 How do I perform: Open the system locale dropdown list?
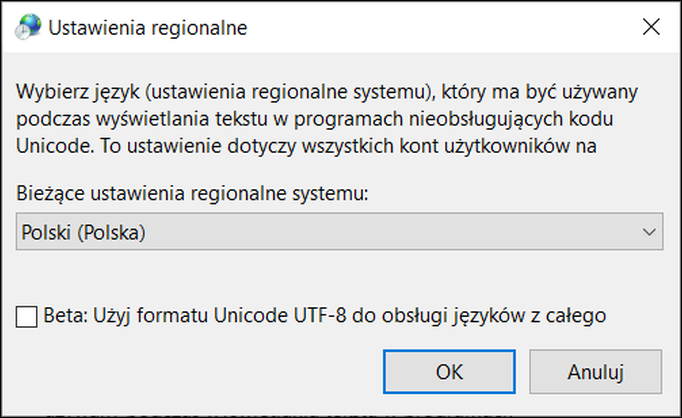click(340, 234)
